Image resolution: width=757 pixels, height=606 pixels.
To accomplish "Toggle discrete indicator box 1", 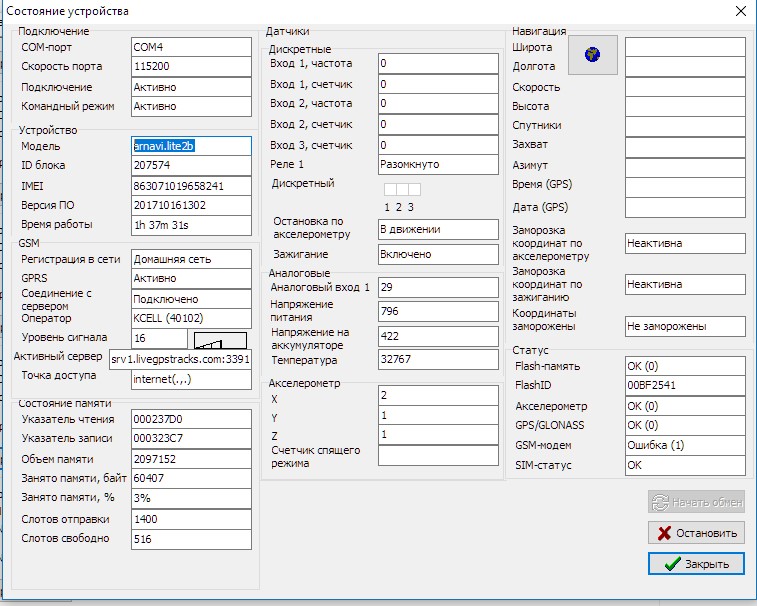I will pos(391,189).
